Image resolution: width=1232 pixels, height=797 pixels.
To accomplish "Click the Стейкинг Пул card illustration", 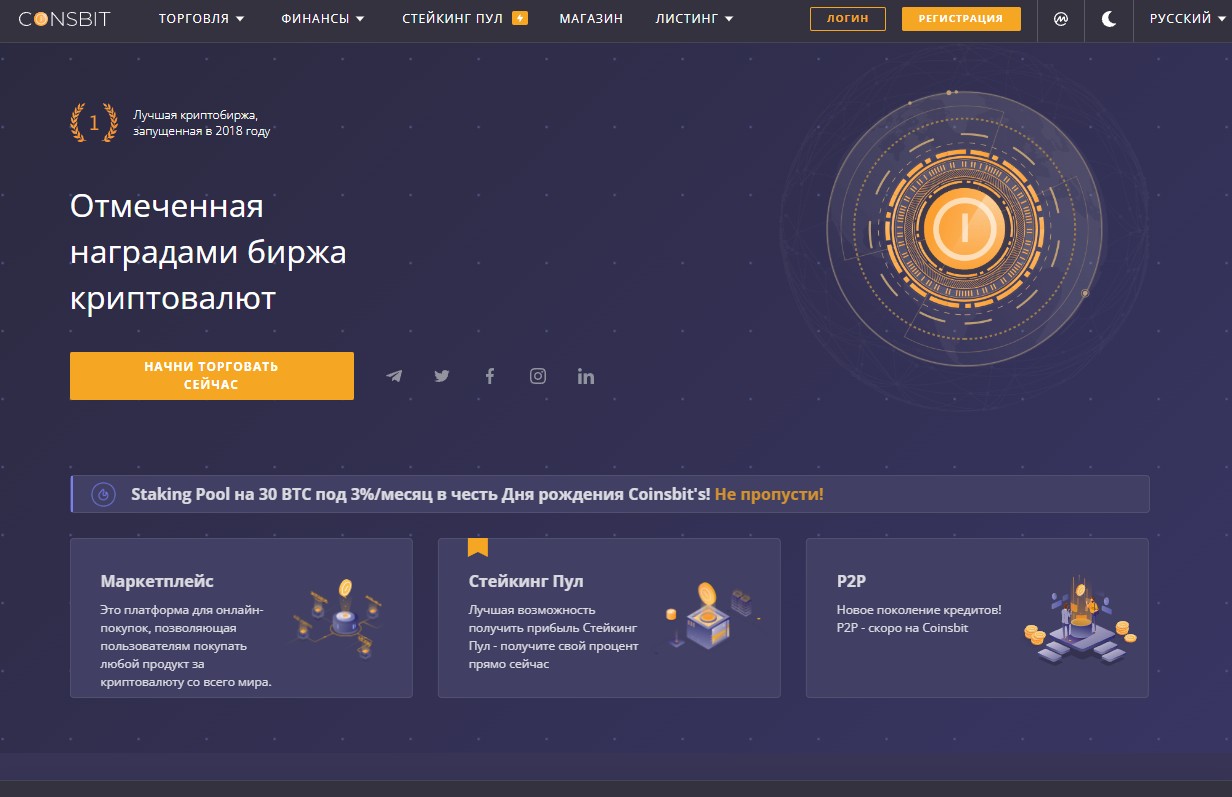I will pos(711,618).
